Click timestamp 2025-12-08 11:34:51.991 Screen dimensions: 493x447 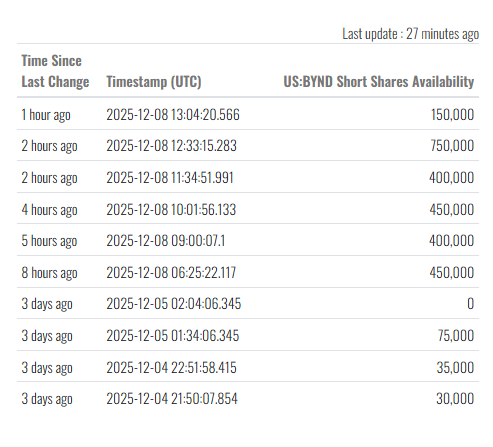(x=170, y=178)
